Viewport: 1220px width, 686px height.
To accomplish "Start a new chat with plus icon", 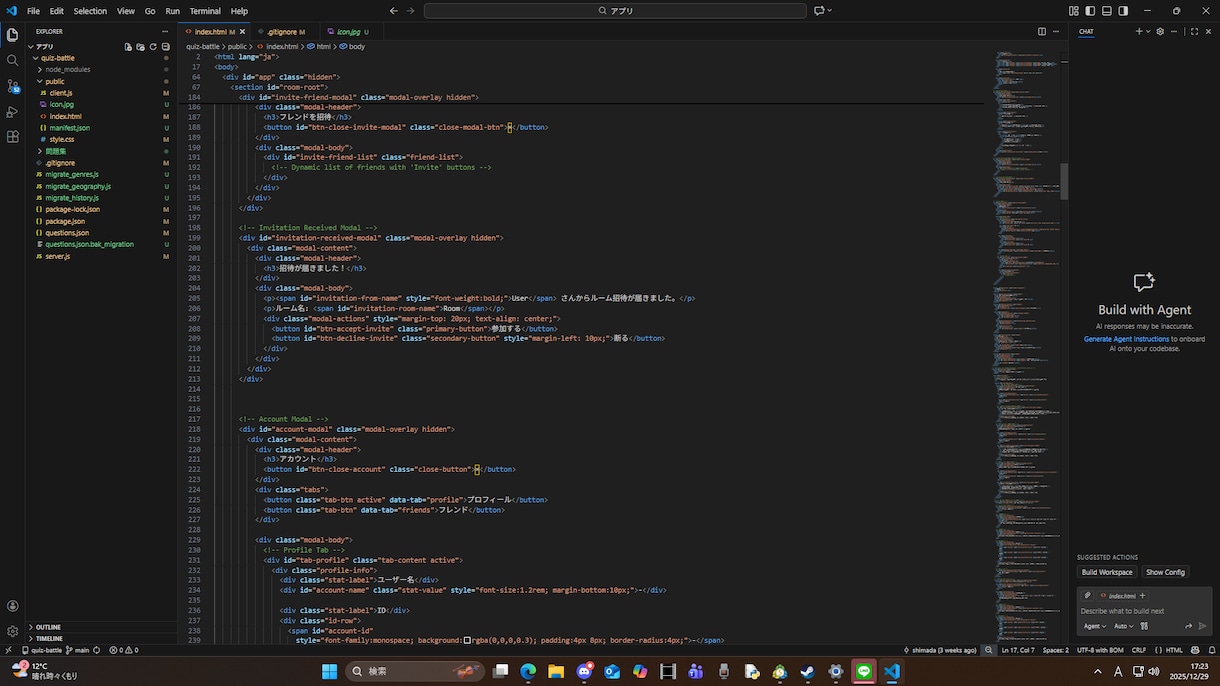I will (1138, 32).
